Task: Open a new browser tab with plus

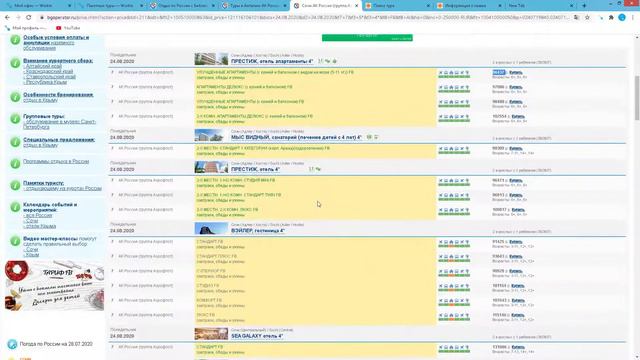Action: click(584, 6)
